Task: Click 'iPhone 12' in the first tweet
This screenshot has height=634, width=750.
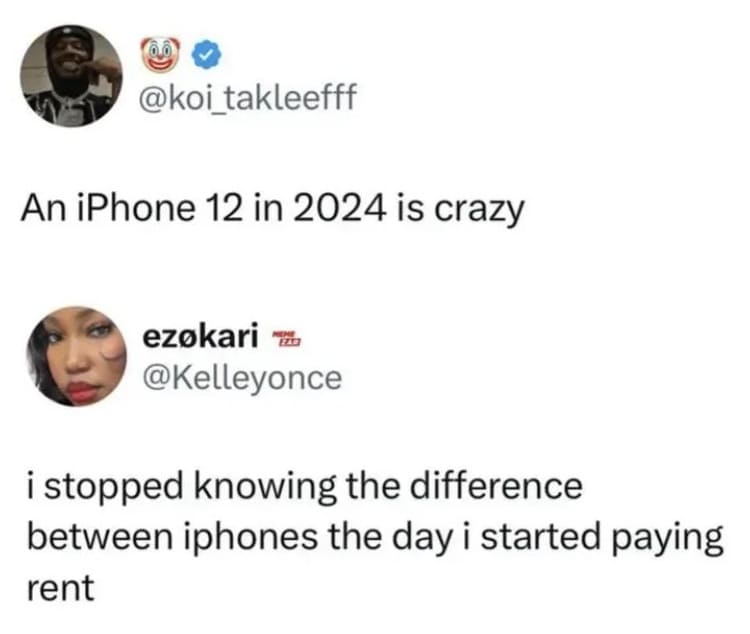Action: [158, 209]
